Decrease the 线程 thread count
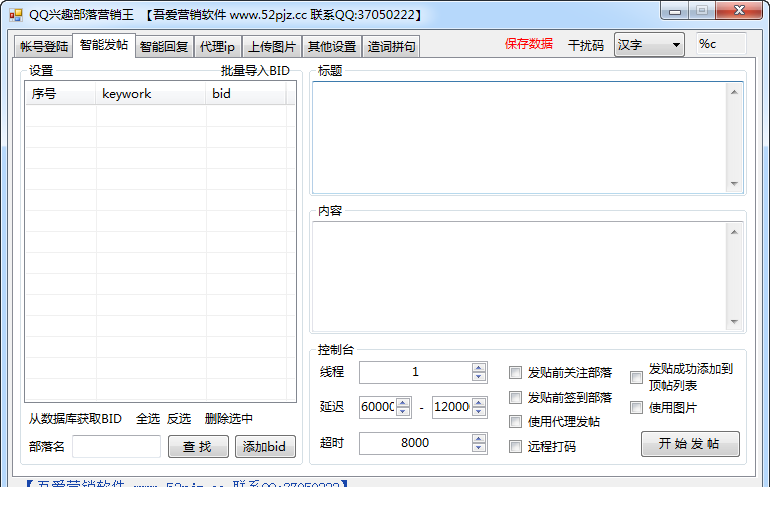770x510 pixels. coord(479,377)
